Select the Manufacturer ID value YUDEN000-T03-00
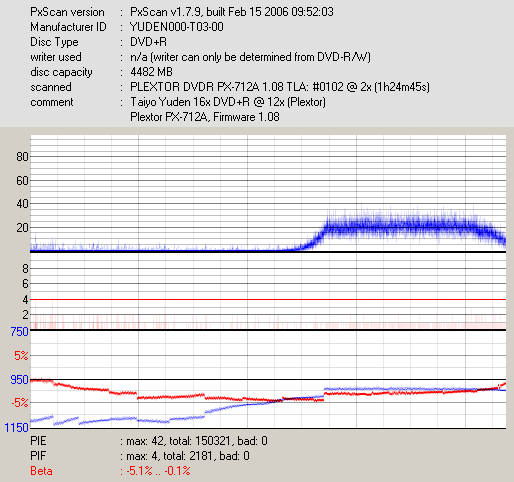This screenshot has height=482, width=514. [x=177, y=27]
